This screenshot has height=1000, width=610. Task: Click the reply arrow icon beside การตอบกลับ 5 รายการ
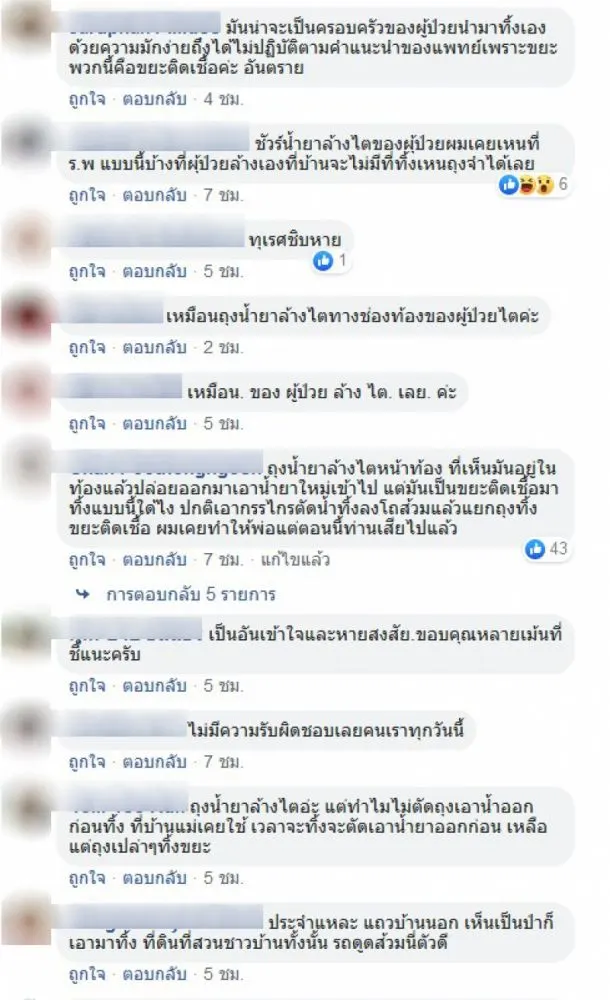coord(83,594)
